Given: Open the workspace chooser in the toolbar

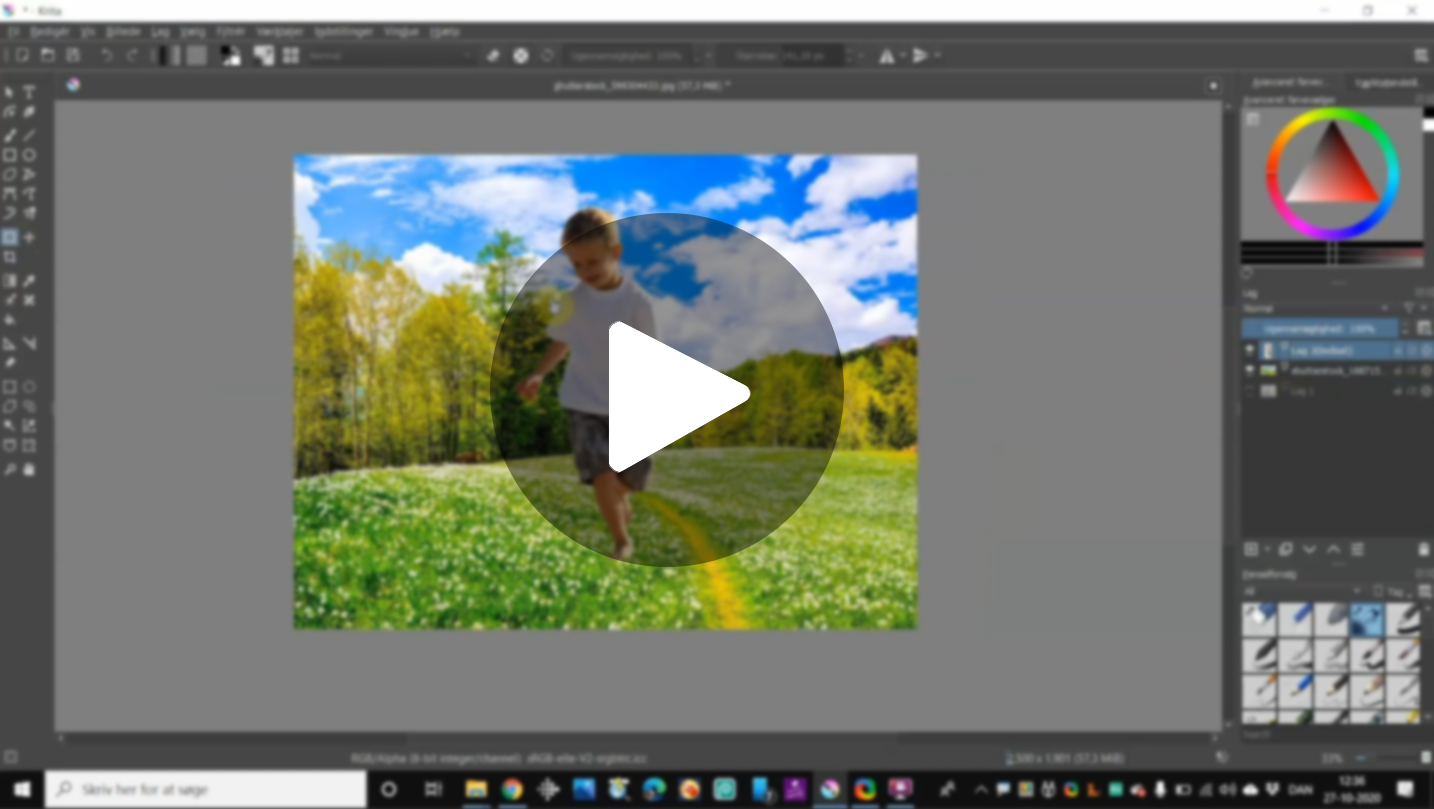Looking at the screenshot, I should click(1421, 56).
